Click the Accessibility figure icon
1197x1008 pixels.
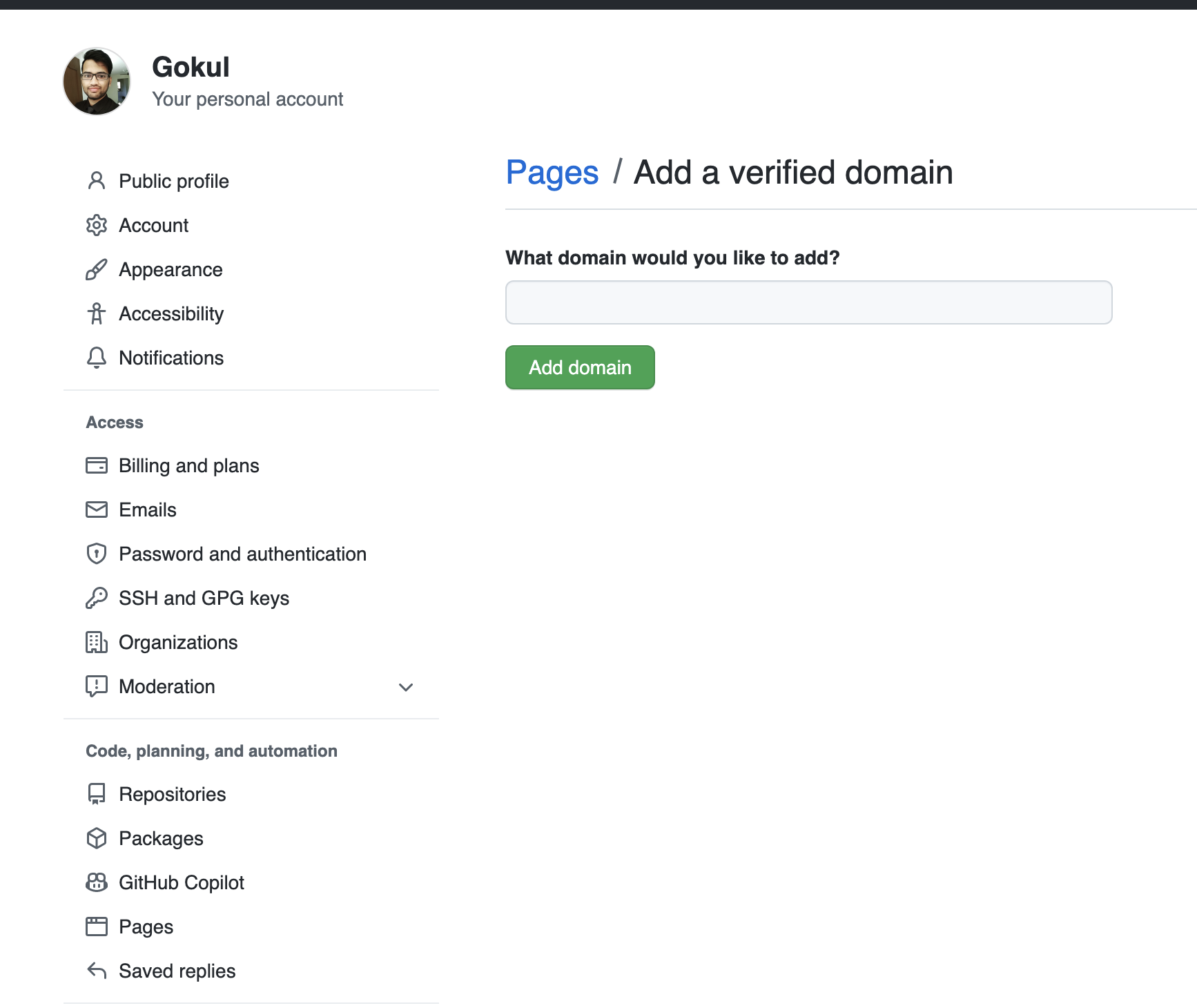pyautogui.click(x=97, y=313)
